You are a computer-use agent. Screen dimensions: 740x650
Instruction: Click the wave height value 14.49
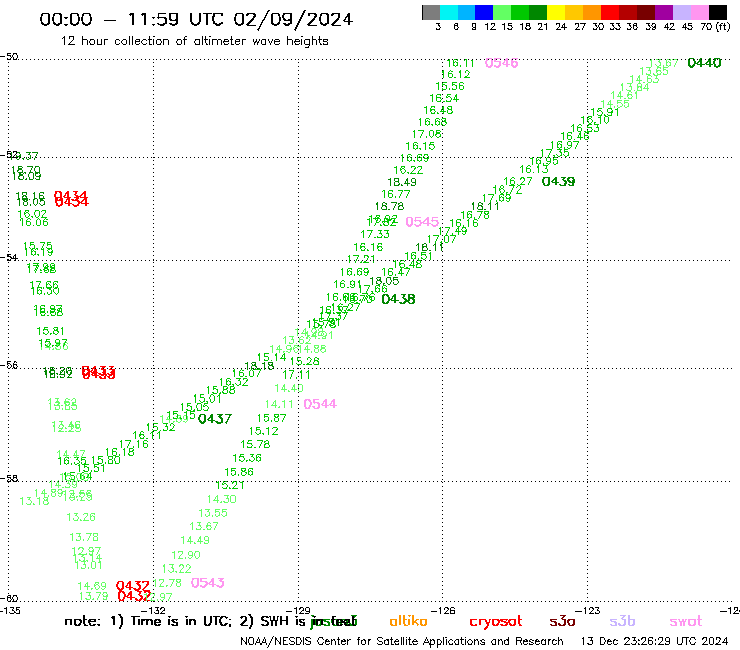195,540
